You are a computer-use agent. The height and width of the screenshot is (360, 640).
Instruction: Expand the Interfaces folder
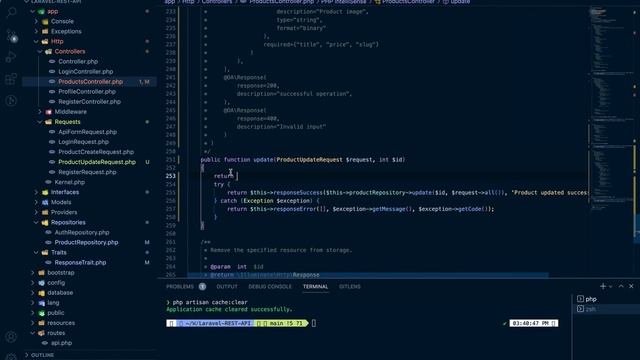pos(36,192)
